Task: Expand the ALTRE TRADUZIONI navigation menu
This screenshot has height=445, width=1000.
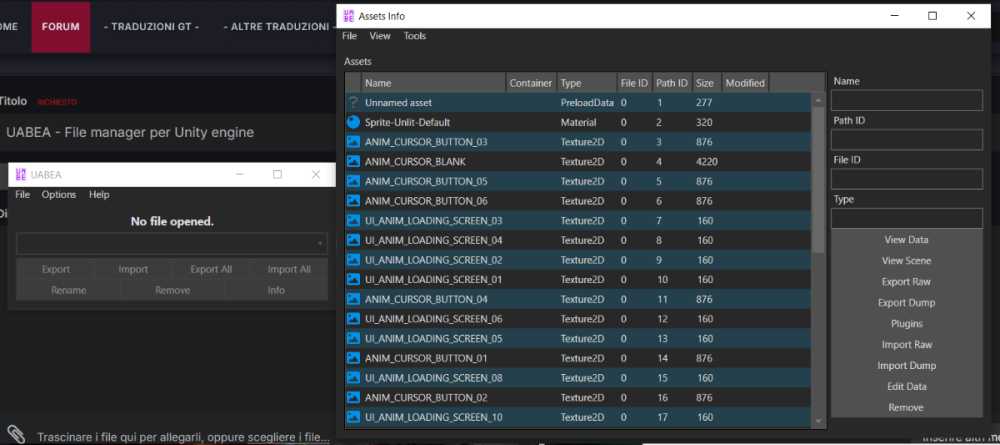Action: (281, 27)
